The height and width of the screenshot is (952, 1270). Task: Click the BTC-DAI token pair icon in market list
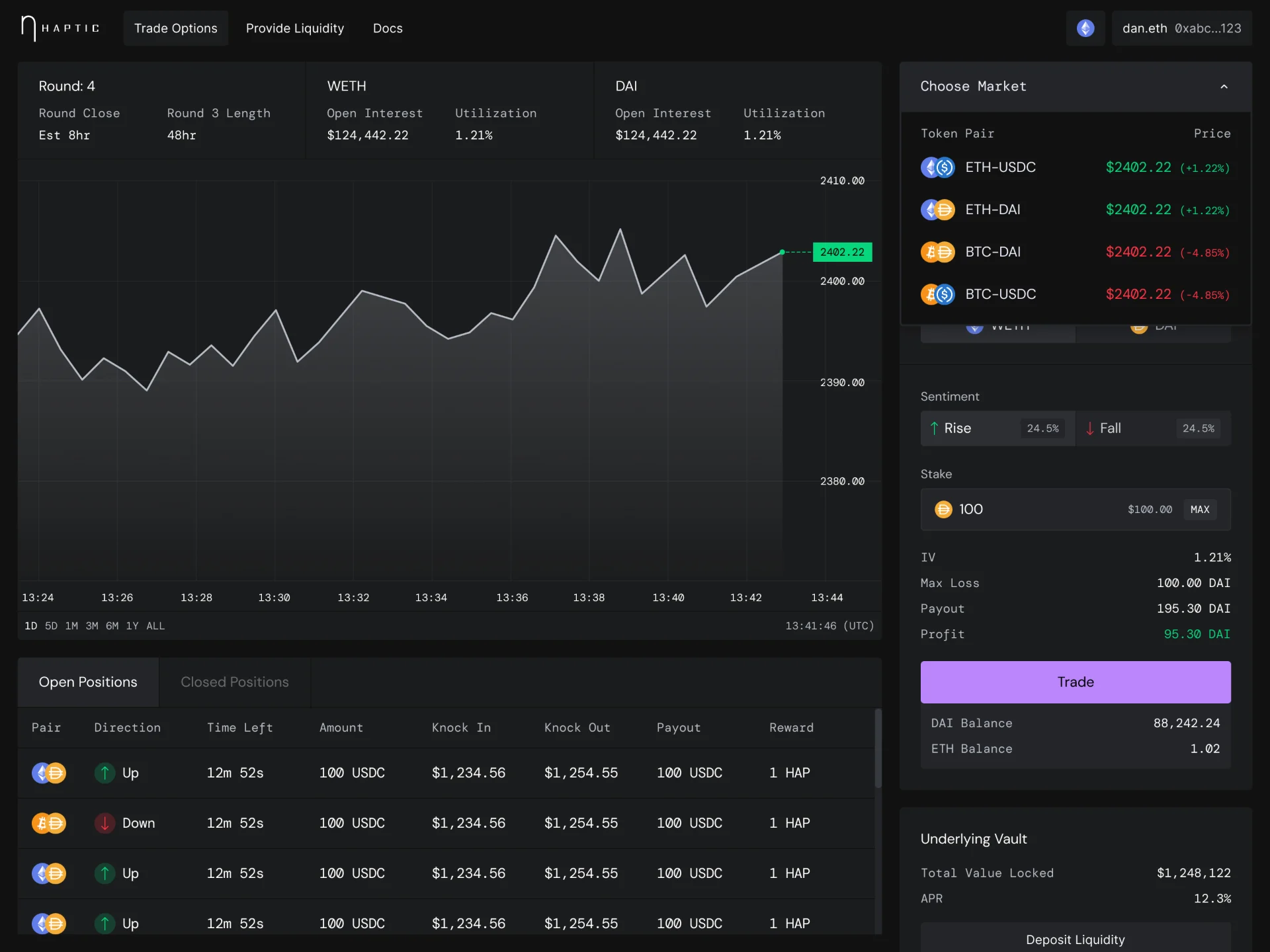point(938,252)
